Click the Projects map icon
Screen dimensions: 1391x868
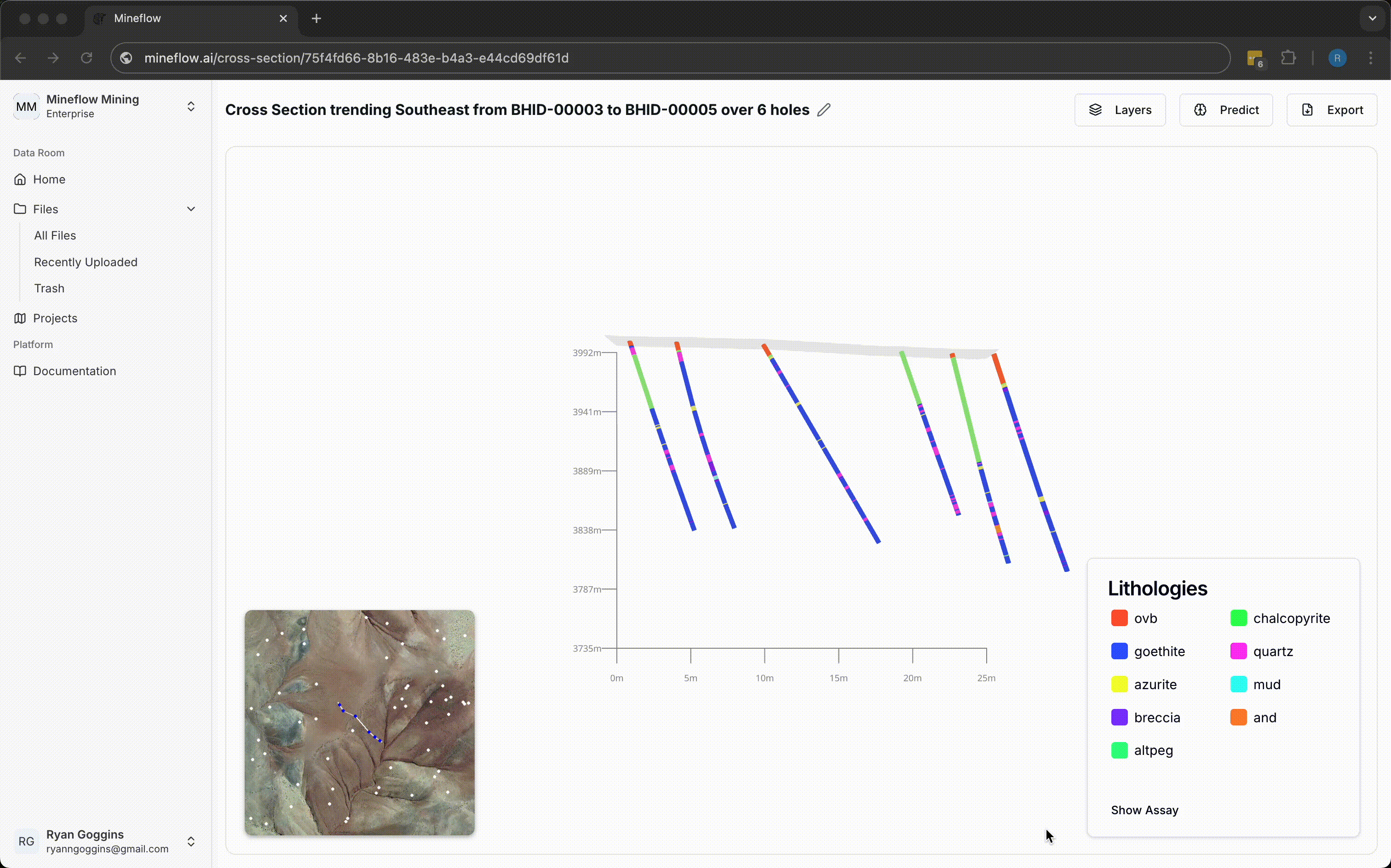(20, 318)
